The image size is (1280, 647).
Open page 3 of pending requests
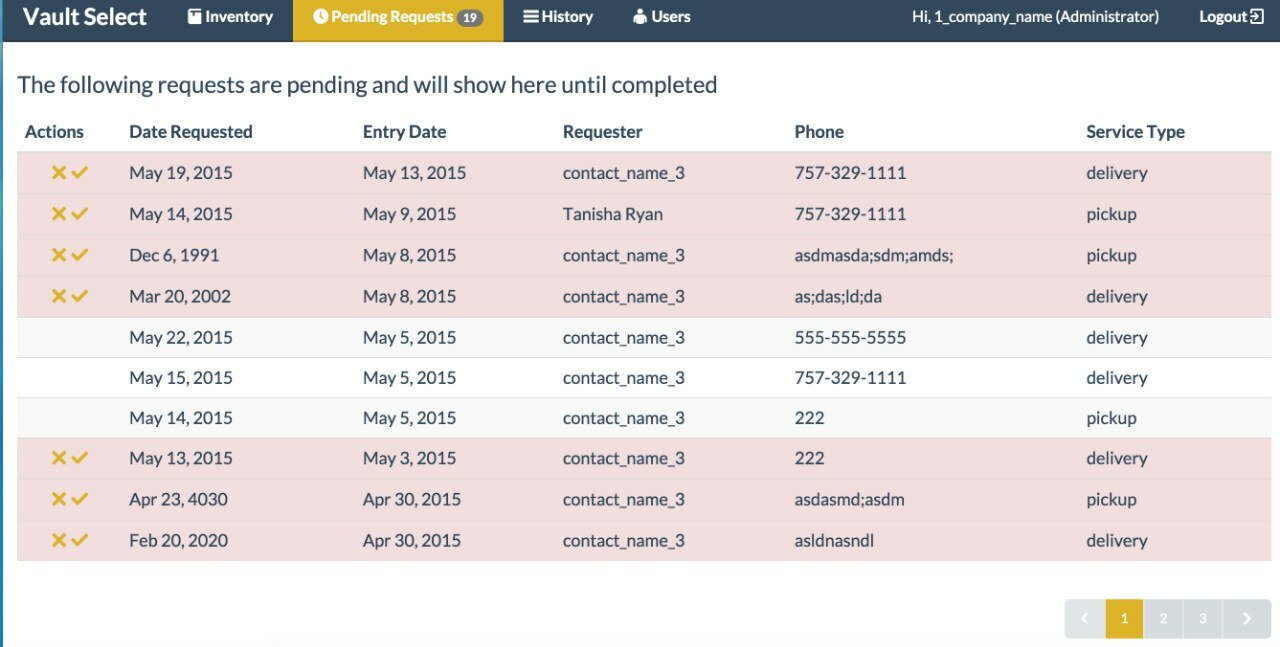tap(1203, 619)
